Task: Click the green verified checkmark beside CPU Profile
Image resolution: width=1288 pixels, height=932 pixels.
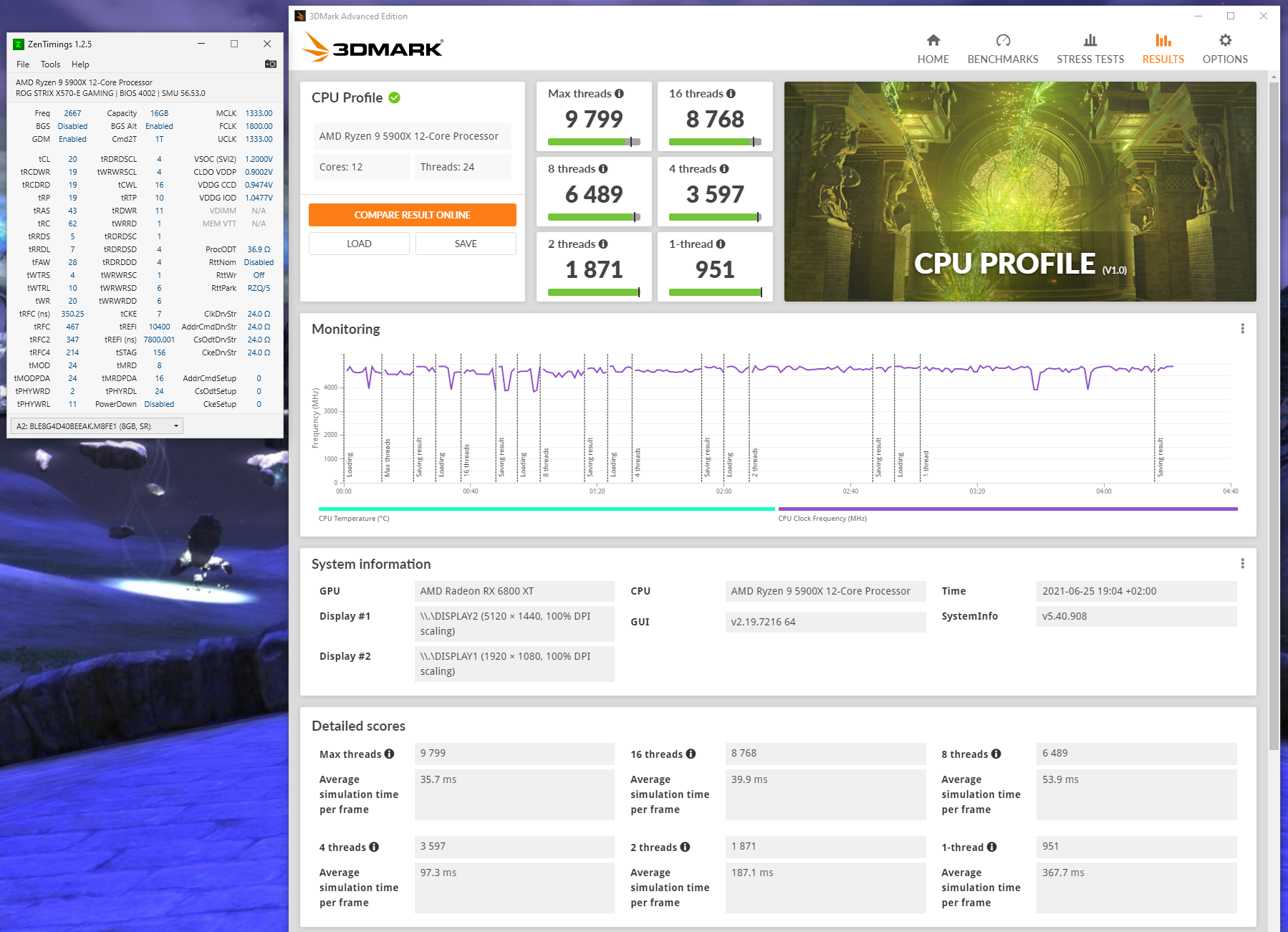Action: 395,97
